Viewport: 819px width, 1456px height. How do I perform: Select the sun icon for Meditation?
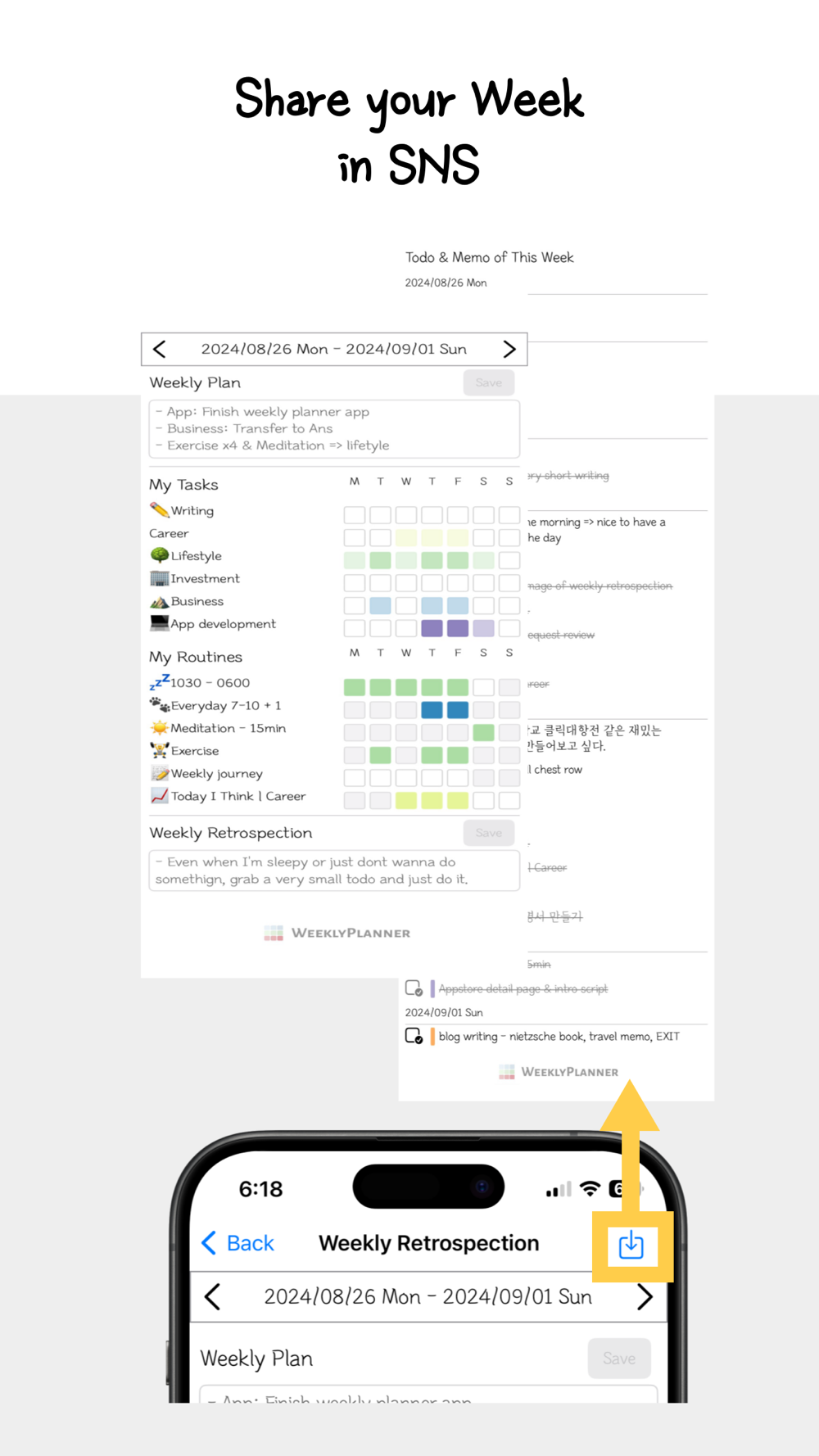point(159,727)
